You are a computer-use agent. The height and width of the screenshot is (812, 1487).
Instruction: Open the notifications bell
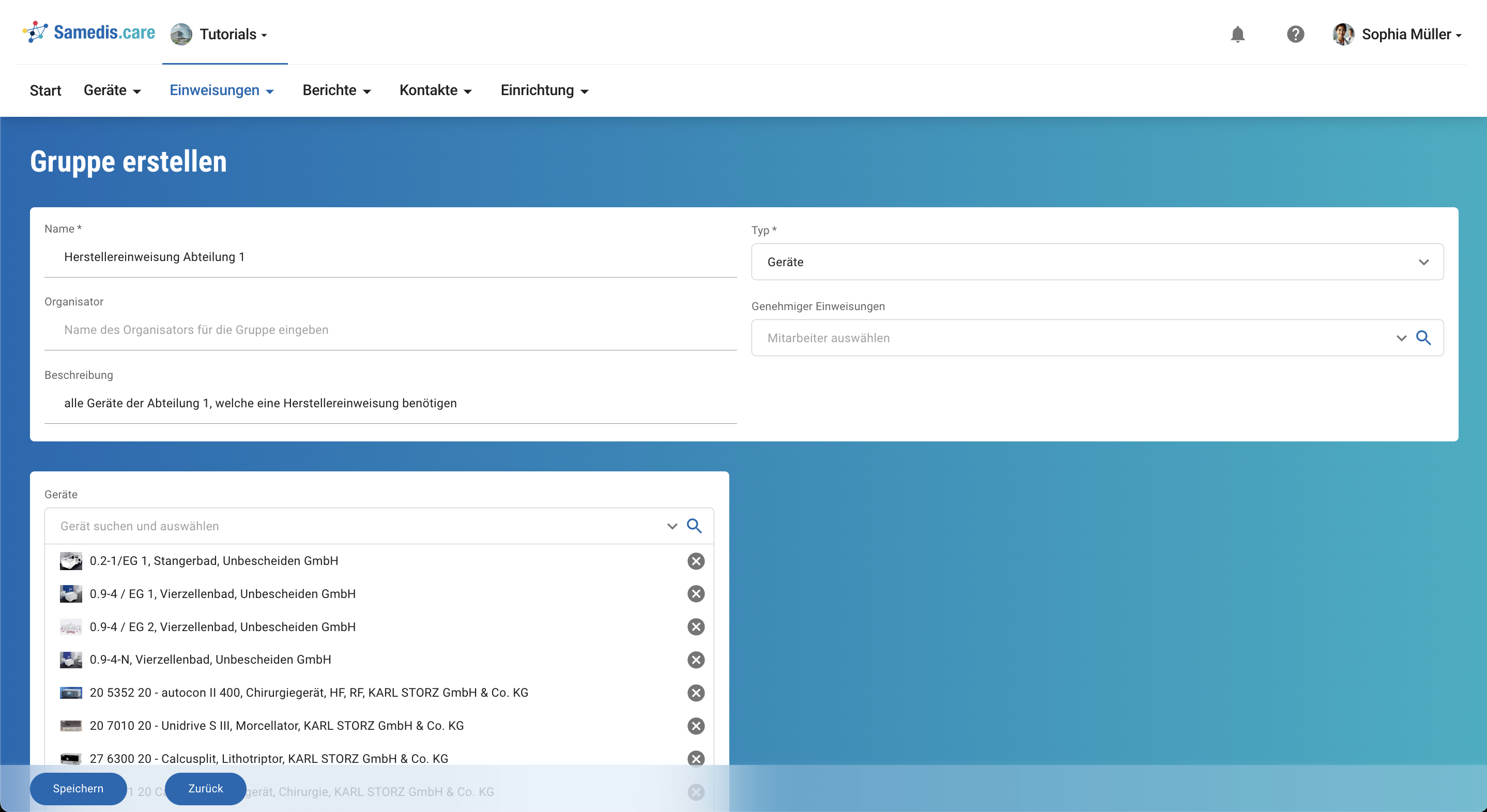pos(1237,34)
